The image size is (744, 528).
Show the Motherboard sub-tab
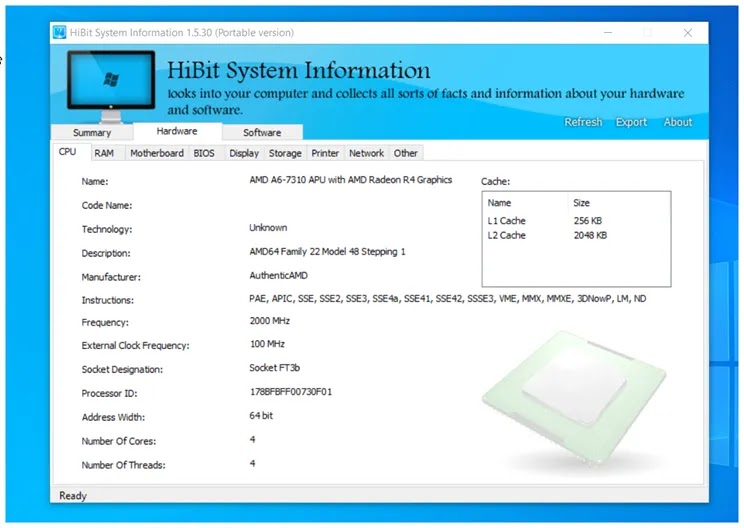(x=157, y=153)
